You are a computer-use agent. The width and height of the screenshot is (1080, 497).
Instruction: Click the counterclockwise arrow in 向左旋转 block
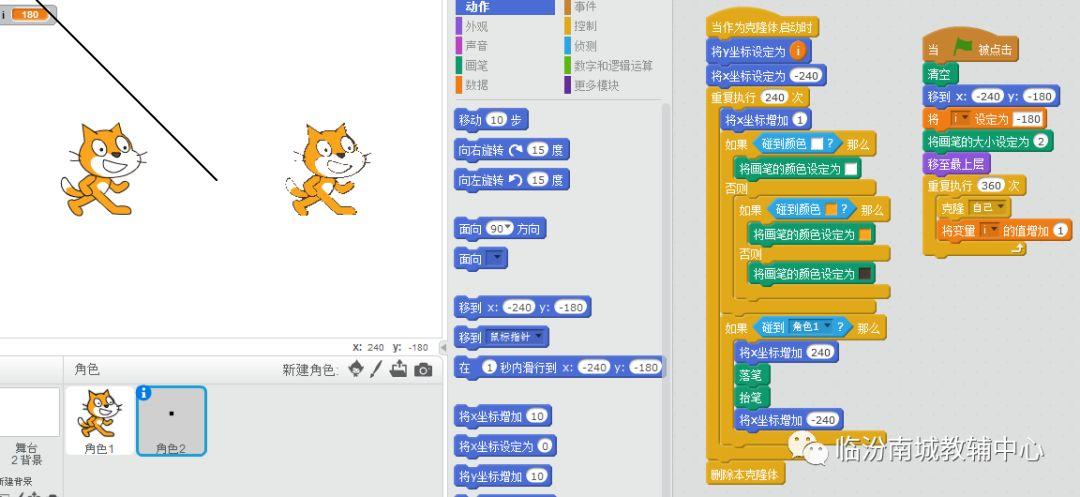coord(515,180)
